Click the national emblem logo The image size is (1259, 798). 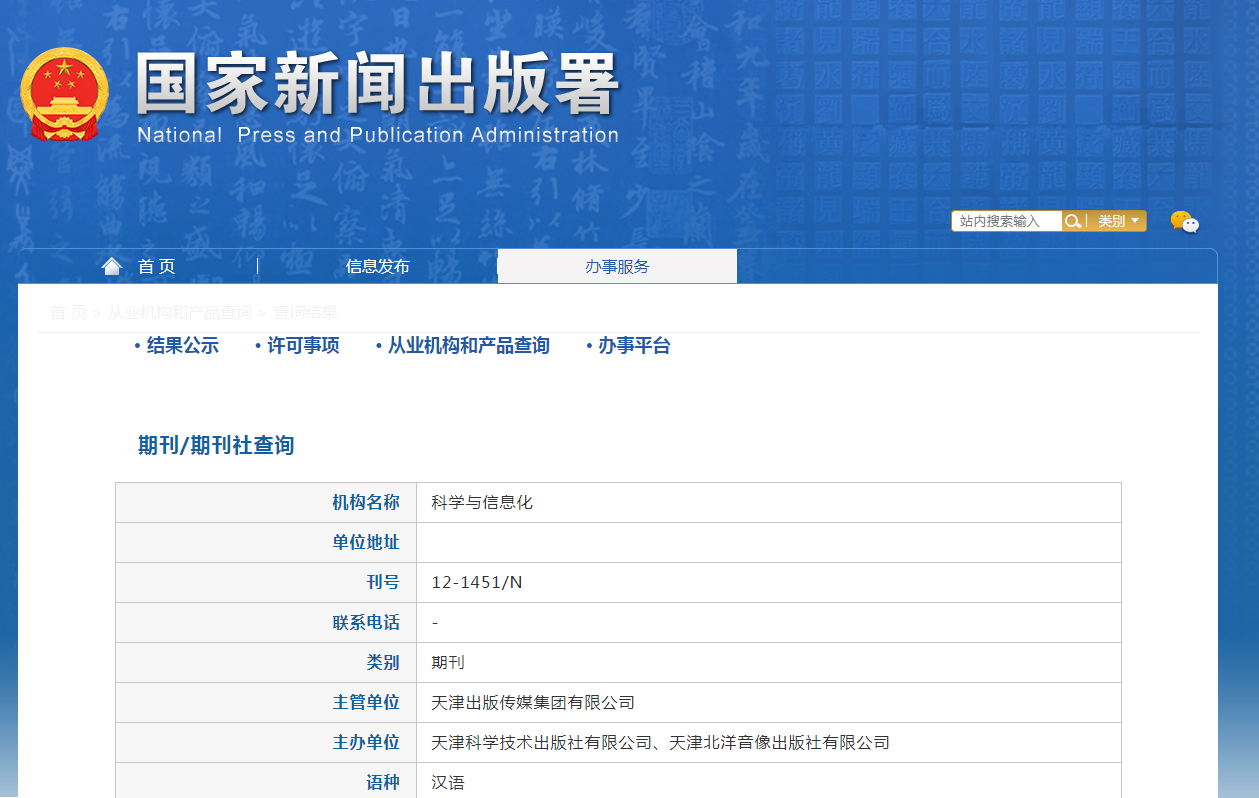coord(64,93)
